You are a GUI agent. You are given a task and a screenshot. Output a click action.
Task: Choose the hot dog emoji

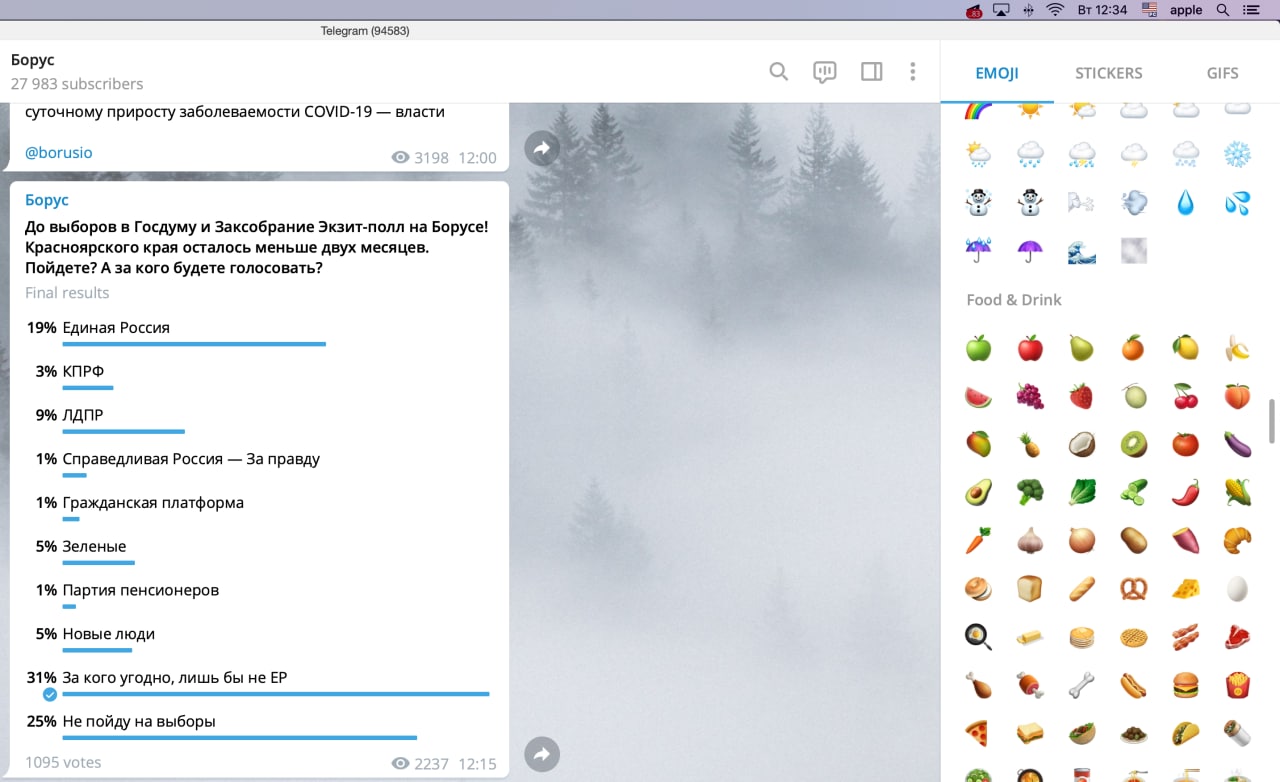1133,685
